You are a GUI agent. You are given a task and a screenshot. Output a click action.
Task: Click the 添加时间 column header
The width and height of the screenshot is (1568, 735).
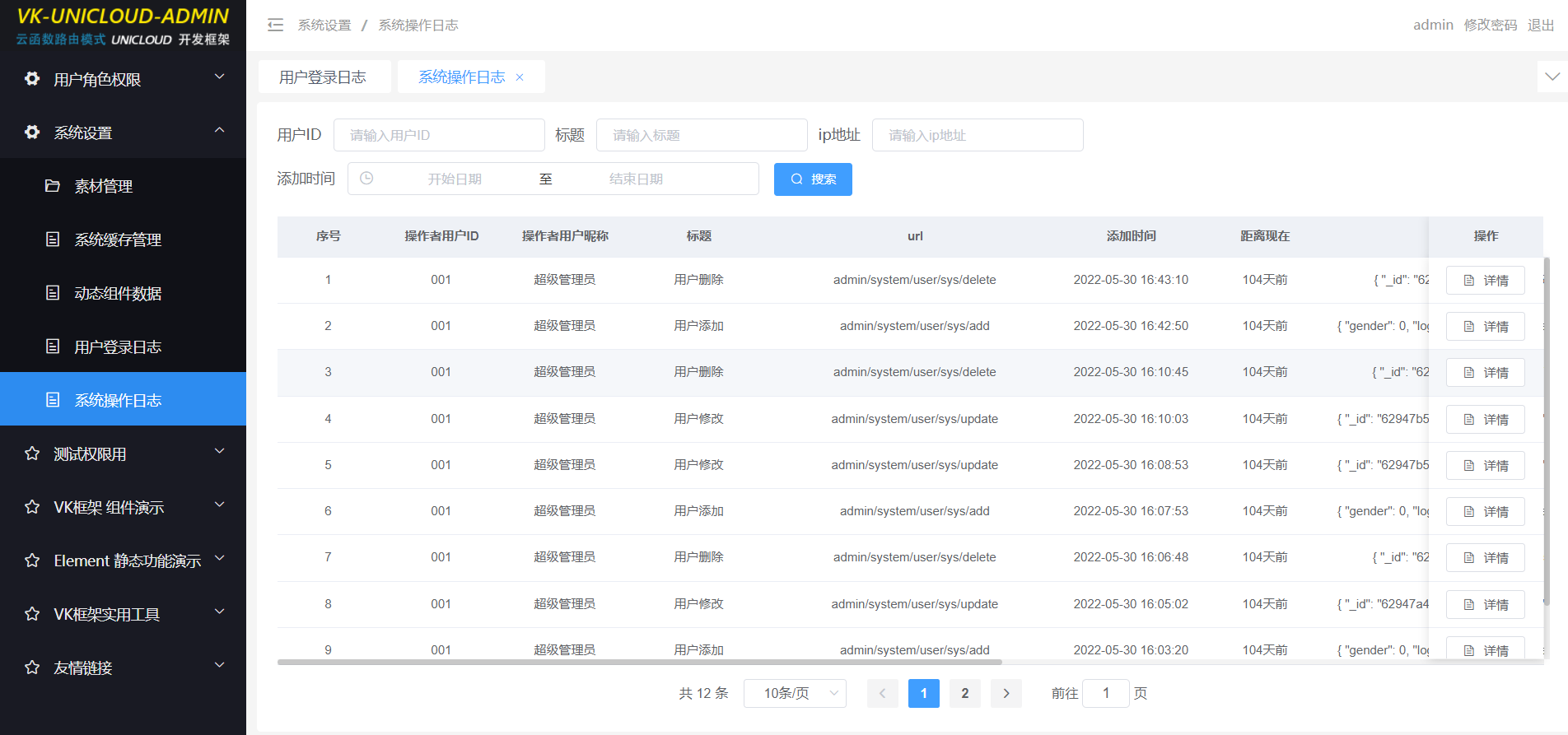1131,236
